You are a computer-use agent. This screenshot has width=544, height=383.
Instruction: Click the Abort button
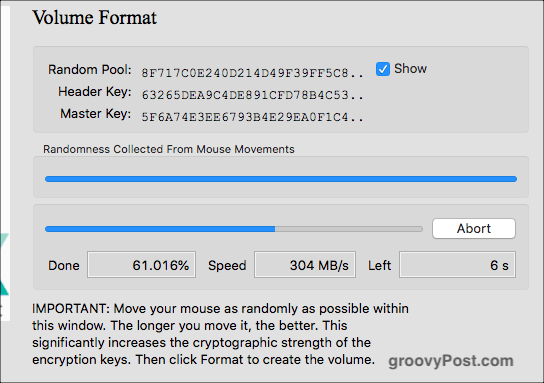coord(474,228)
